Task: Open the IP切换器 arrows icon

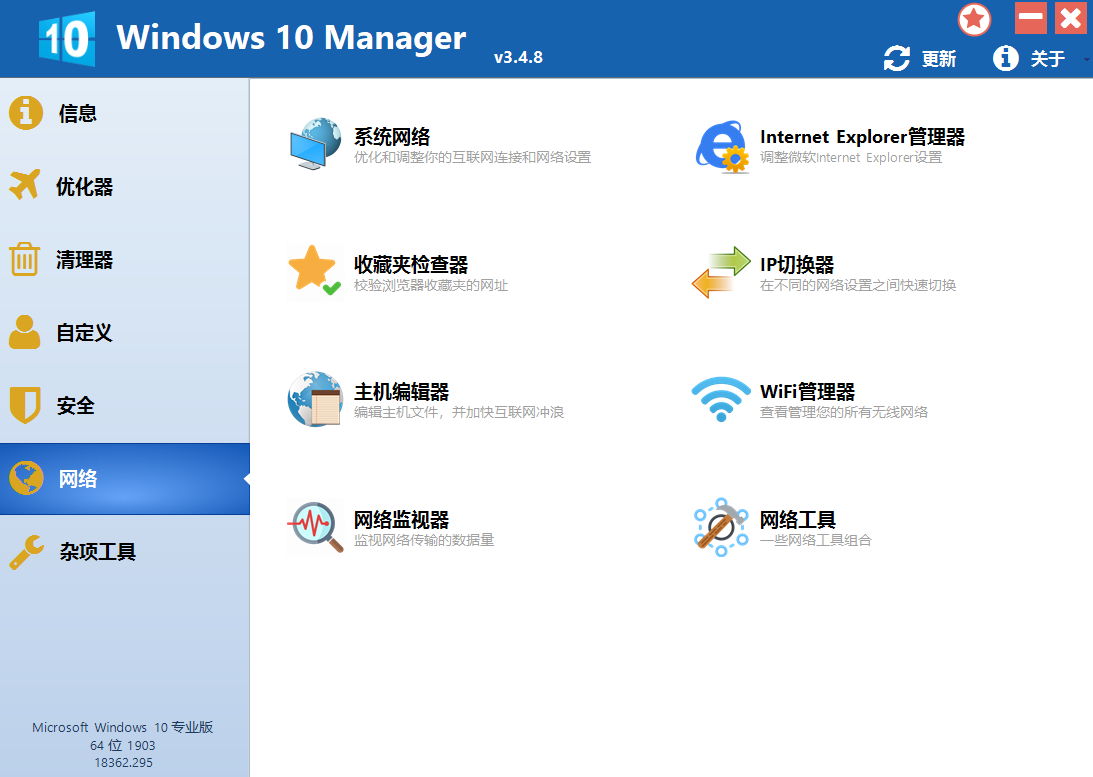Action: pos(721,272)
